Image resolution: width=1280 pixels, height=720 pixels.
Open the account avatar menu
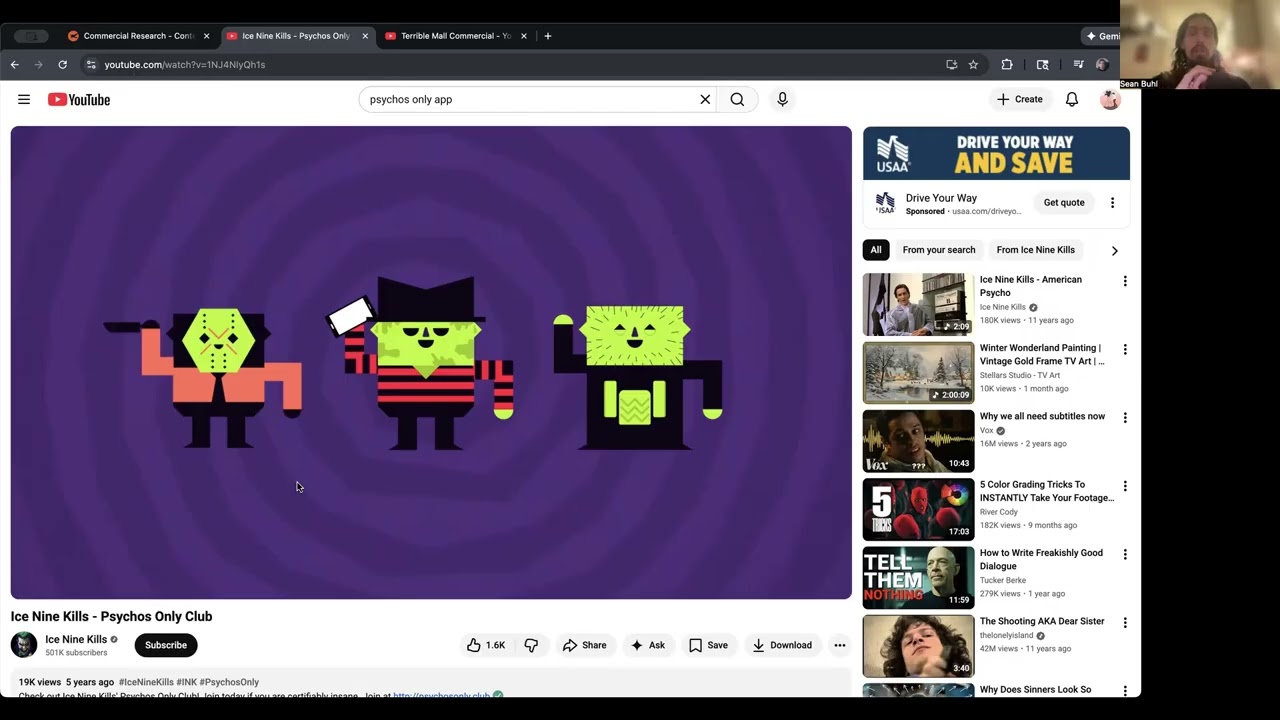[1110, 99]
